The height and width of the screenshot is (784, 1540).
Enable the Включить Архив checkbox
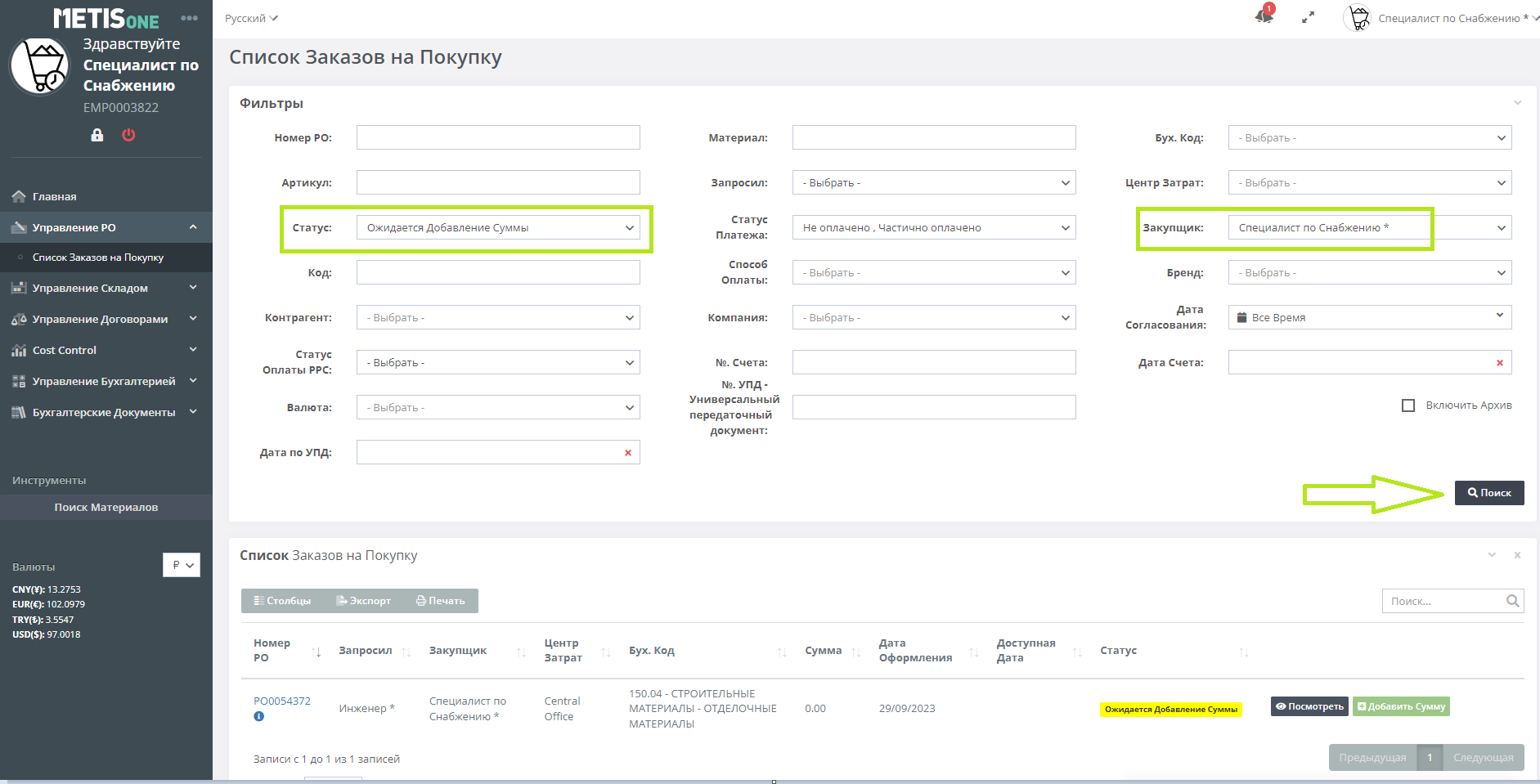(x=1408, y=405)
